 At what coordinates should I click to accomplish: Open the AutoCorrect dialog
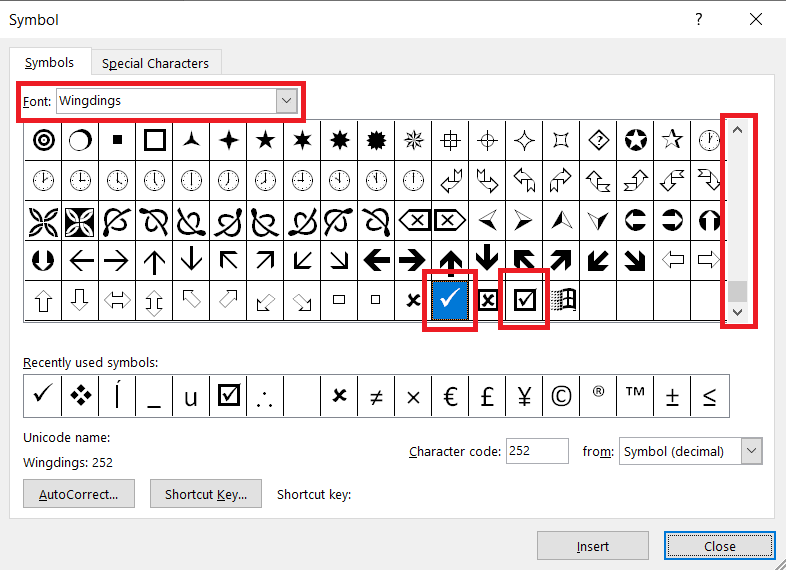tap(79, 494)
